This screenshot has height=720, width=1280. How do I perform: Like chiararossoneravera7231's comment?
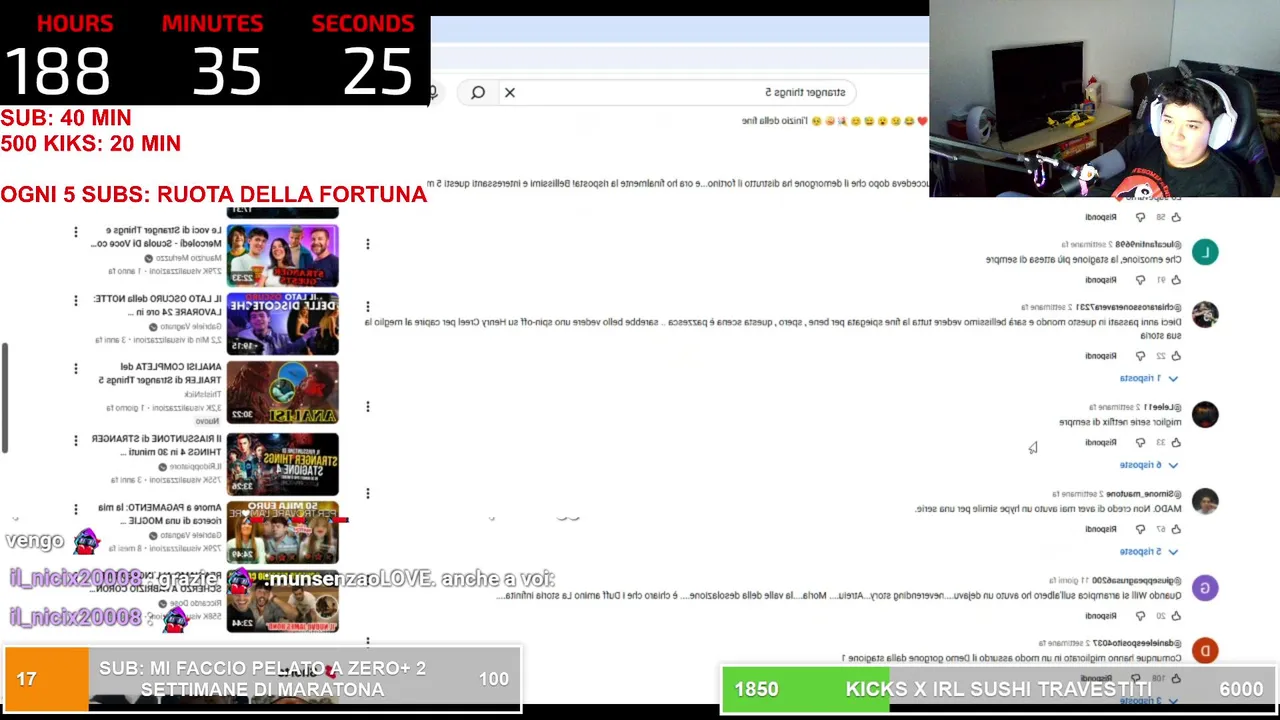coord(1177,355)
